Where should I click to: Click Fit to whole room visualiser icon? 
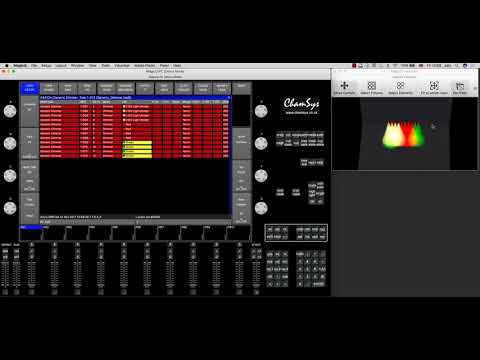click(434, 87)
